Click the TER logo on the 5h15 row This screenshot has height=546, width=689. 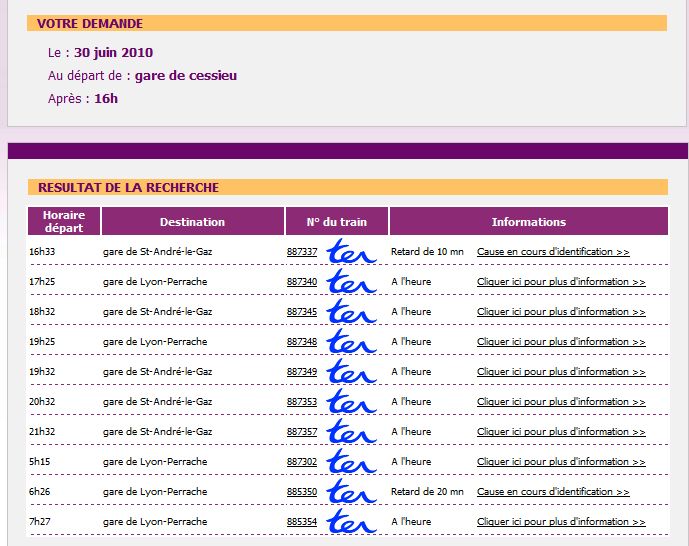click(351, 462)
